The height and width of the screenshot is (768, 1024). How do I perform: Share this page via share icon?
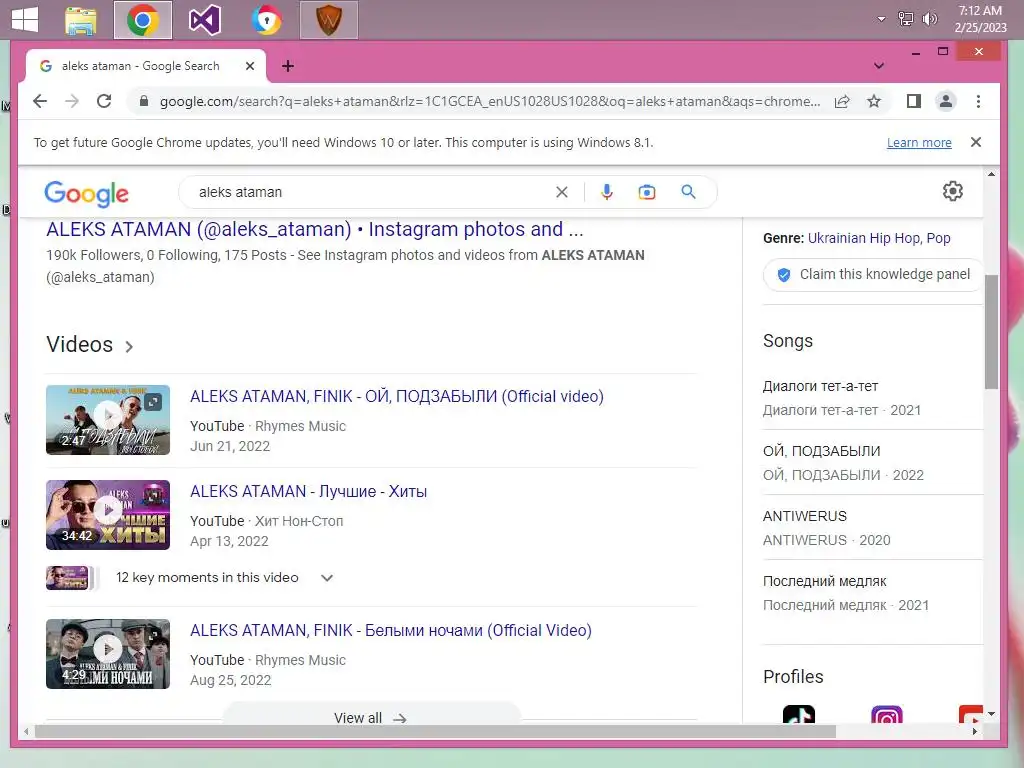point(842,101)
